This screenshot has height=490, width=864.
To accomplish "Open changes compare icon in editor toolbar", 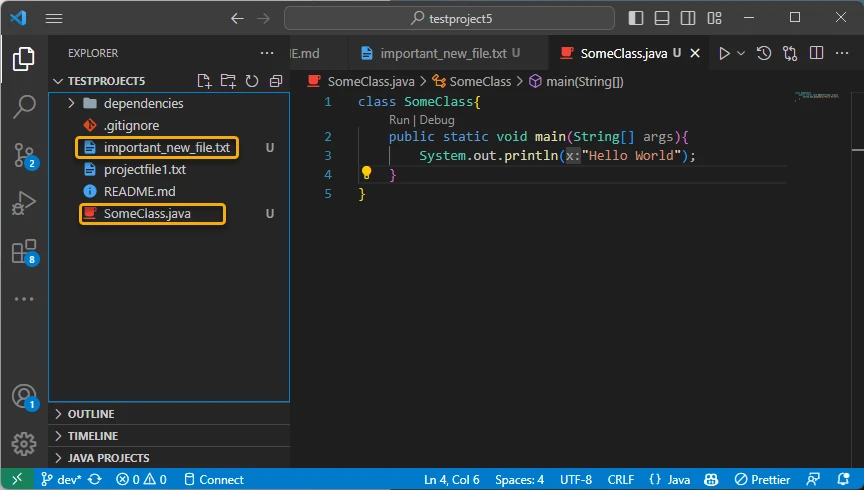I will point(790,53).
